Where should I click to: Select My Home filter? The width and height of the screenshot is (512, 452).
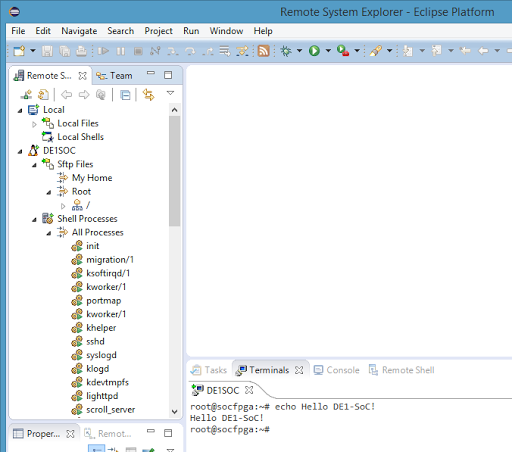(x=92, y=178)
